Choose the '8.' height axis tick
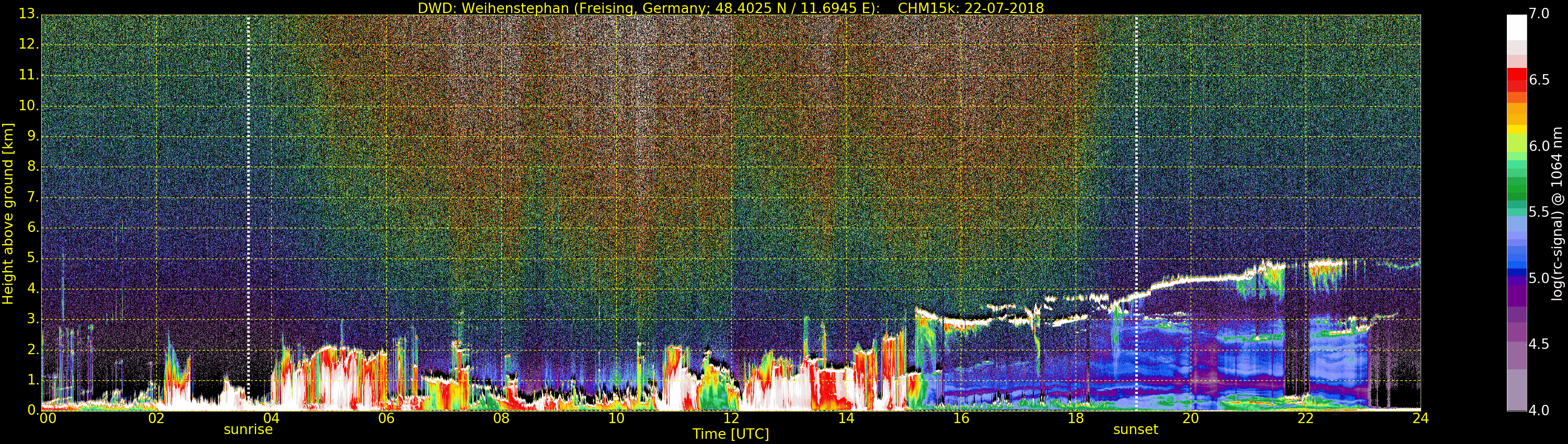This screenshot has height=444, width=1568. tap(33, 167)
